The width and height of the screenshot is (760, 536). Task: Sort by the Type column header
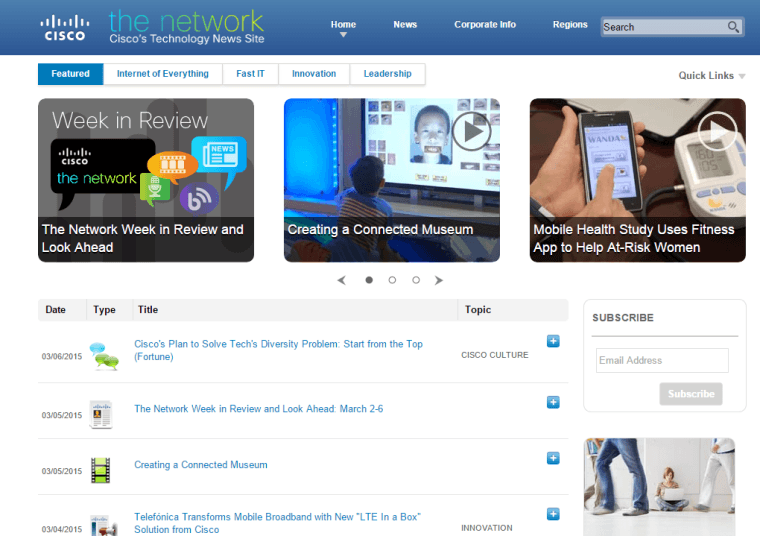[x=104, y=310]
